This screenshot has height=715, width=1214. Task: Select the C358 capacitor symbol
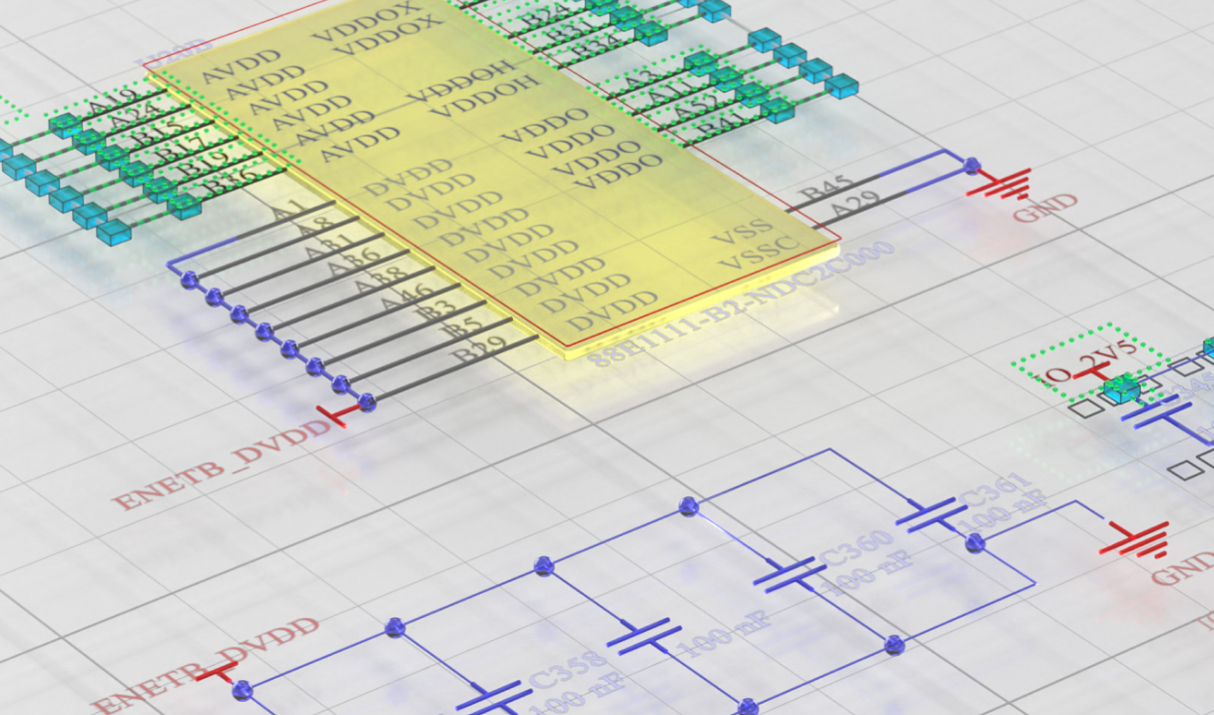pos(500,697)
